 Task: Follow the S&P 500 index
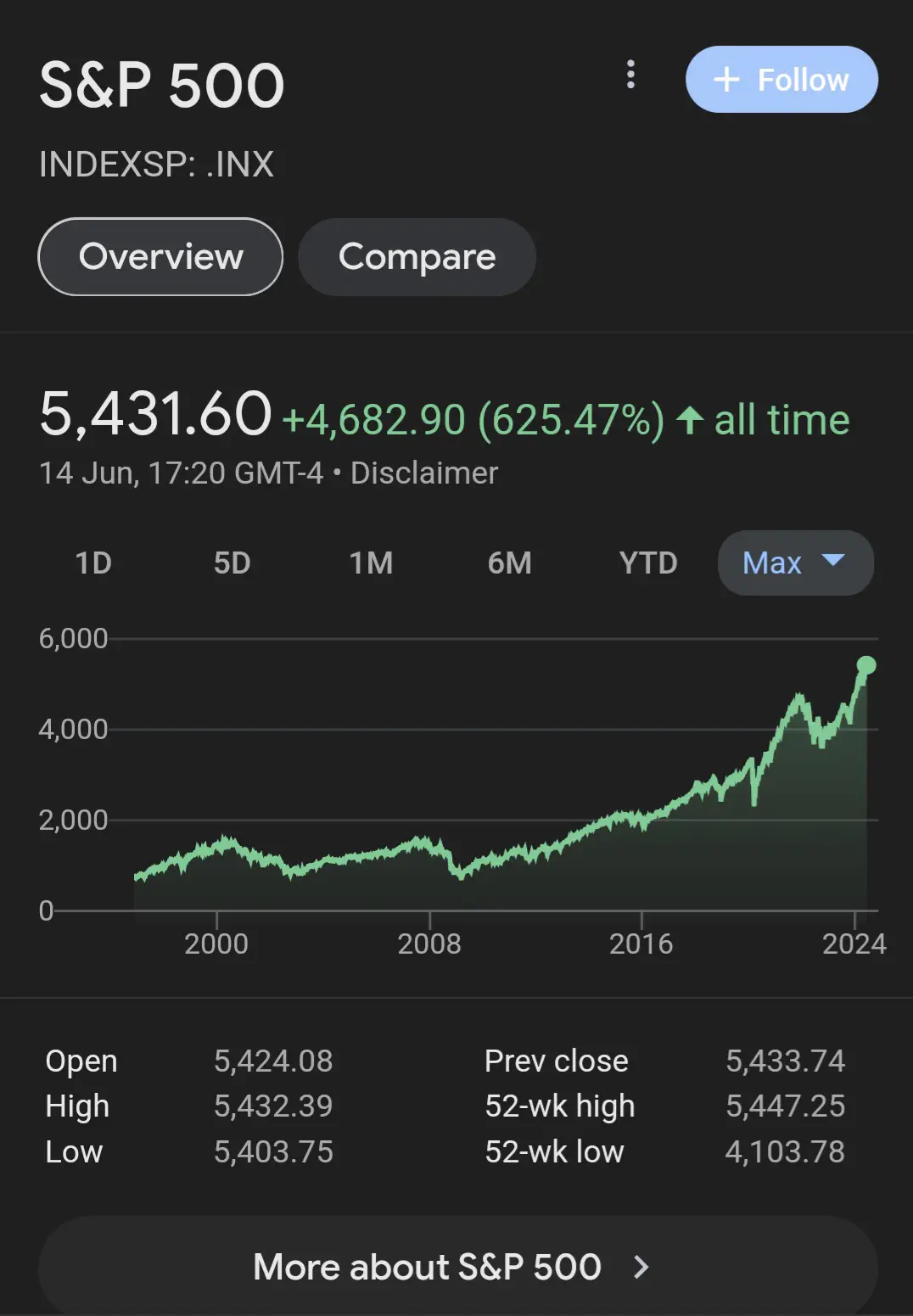click(x=781, y=80)
